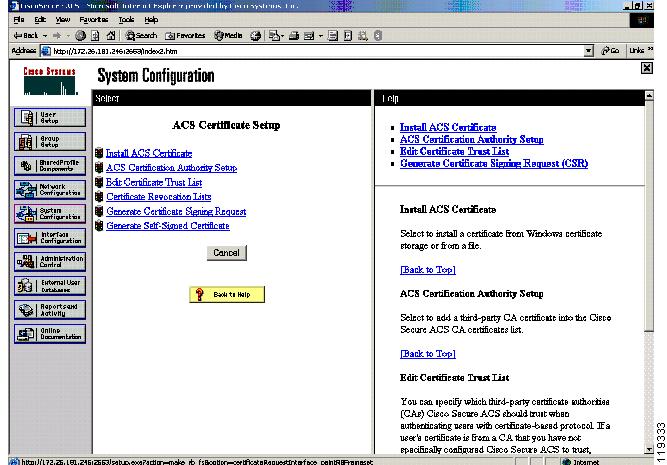The image size is (667, 465).
Task: Click the help pane scroll down arrow
Action: [649, 449]
